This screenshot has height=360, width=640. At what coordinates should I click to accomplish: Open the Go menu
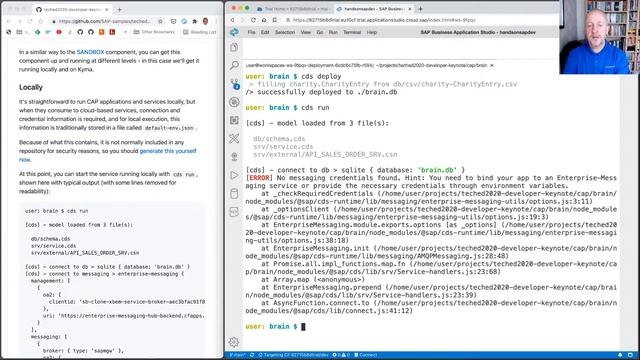(x=320, y=32)
